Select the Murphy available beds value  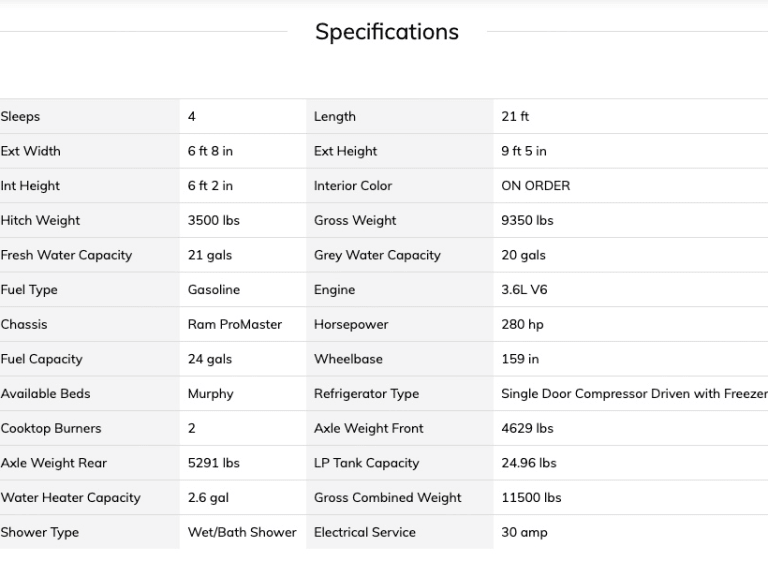(210, 394)
